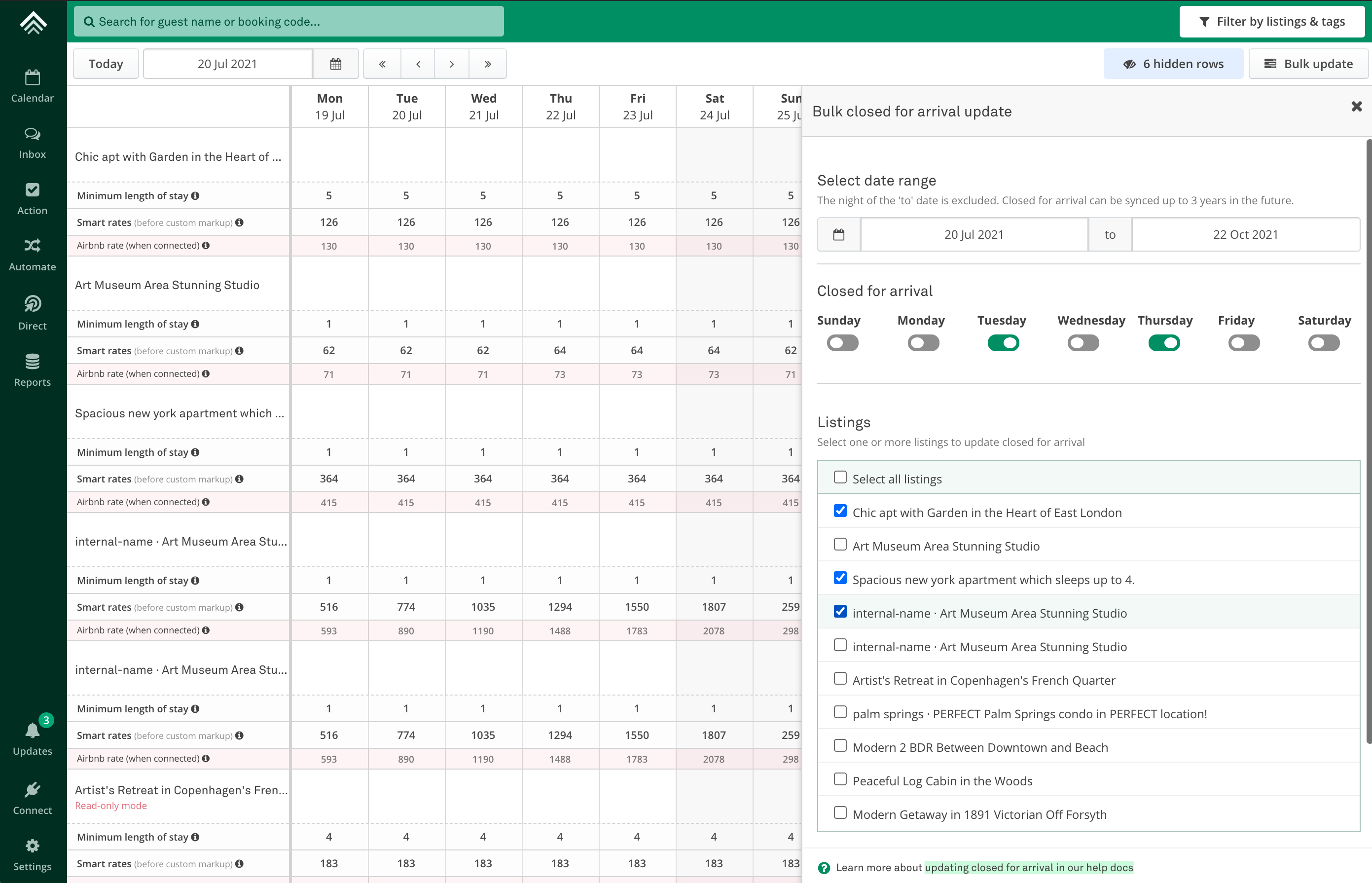Click the Today button

(x=106, y=64)
